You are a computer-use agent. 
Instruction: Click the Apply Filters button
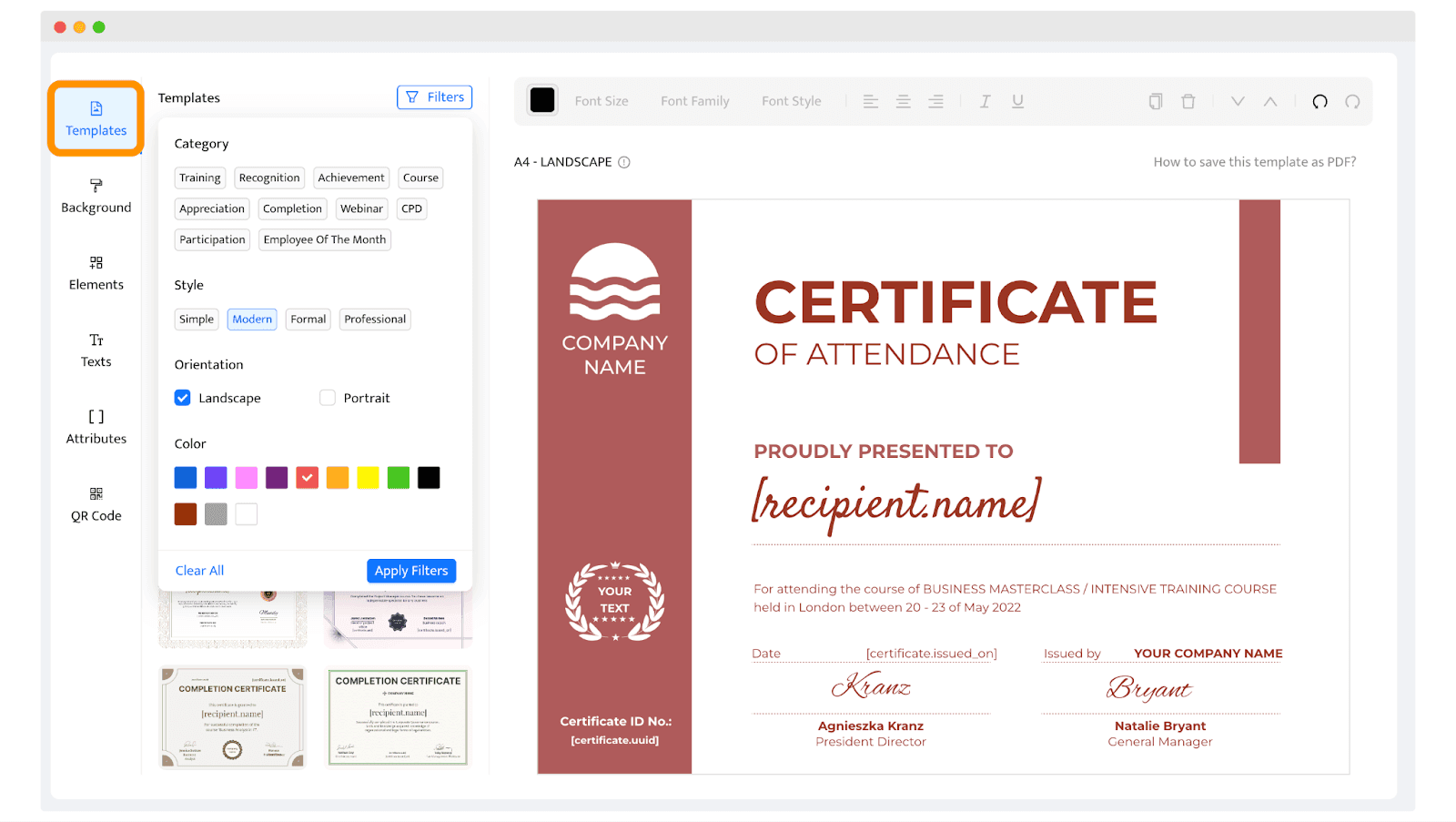[x=411, y=571]
